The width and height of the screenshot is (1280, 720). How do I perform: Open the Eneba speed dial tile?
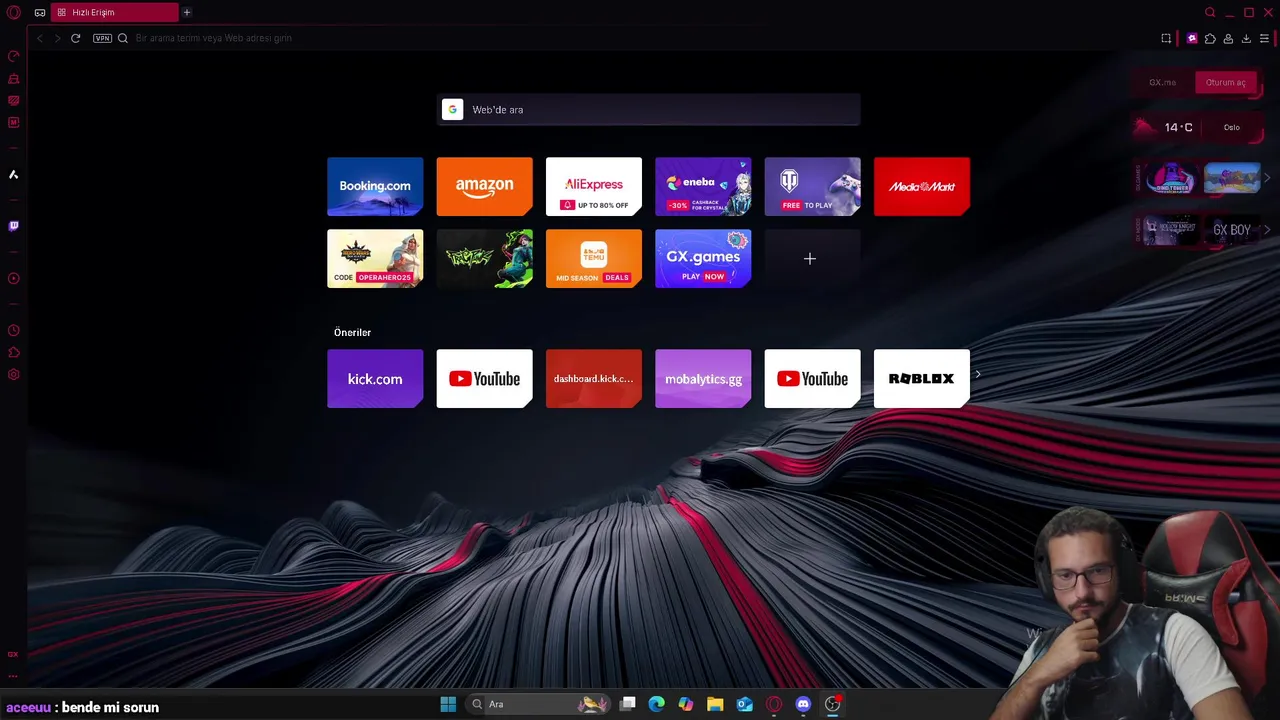click(703, 186)
